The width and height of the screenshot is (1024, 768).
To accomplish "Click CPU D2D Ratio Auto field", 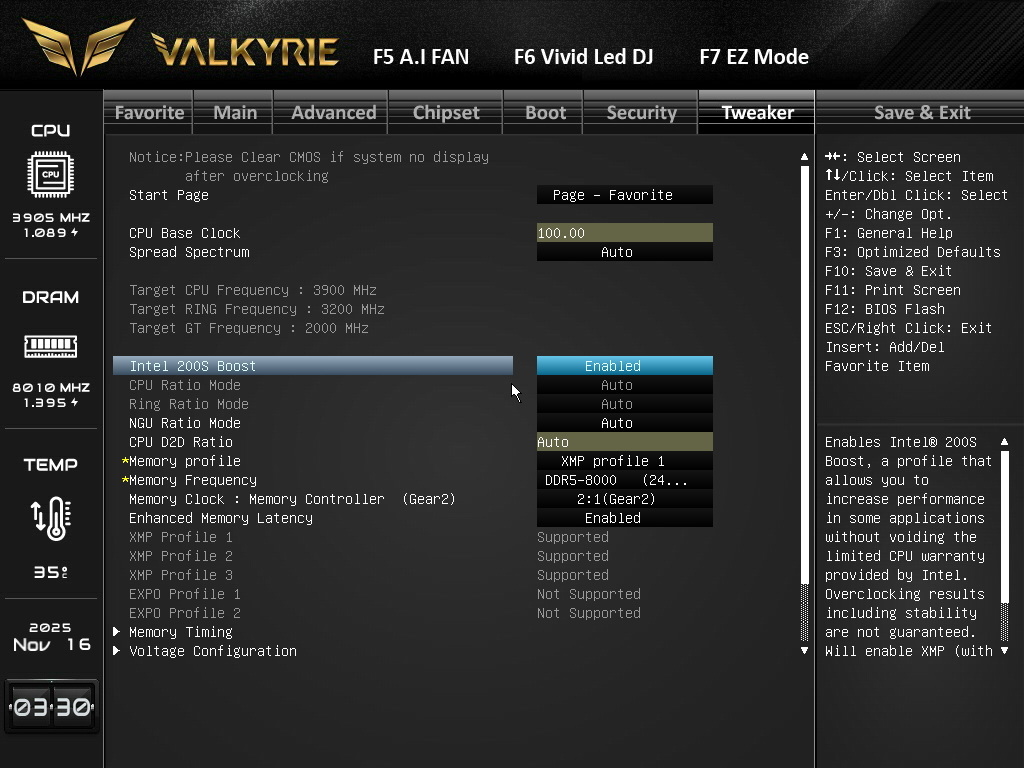I will (624, 442).
